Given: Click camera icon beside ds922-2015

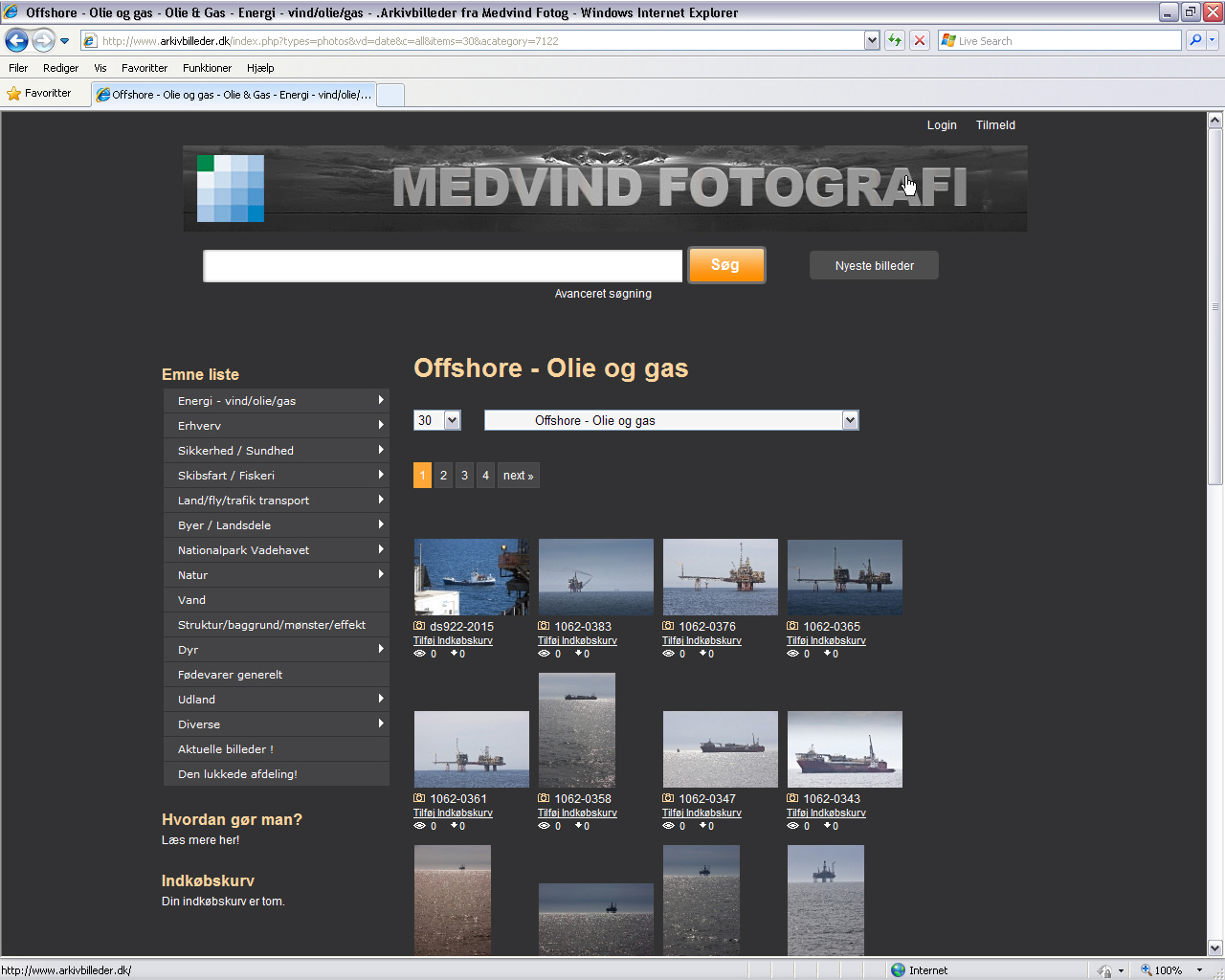Looking at the screenshot, I should [x=419, y=626].
